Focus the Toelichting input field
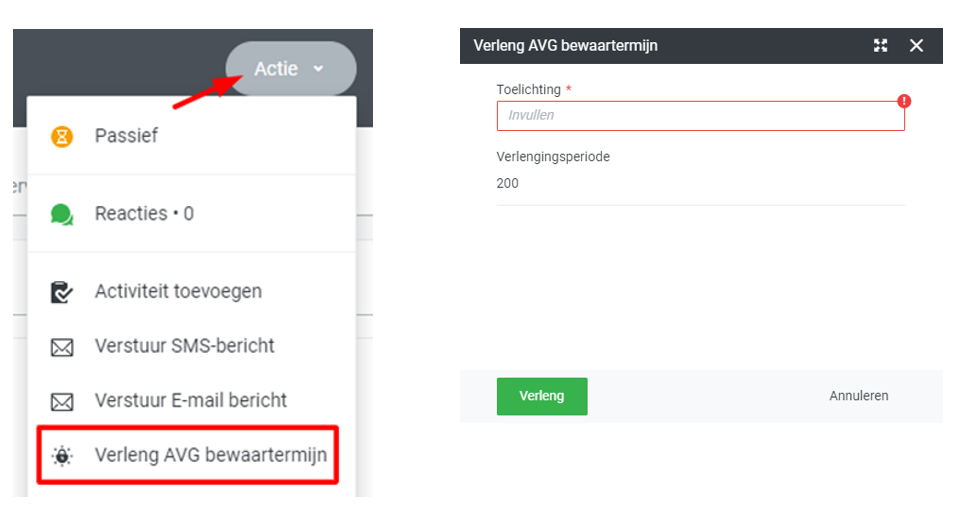This screenshot has height=524, width=959. point(700,116)
